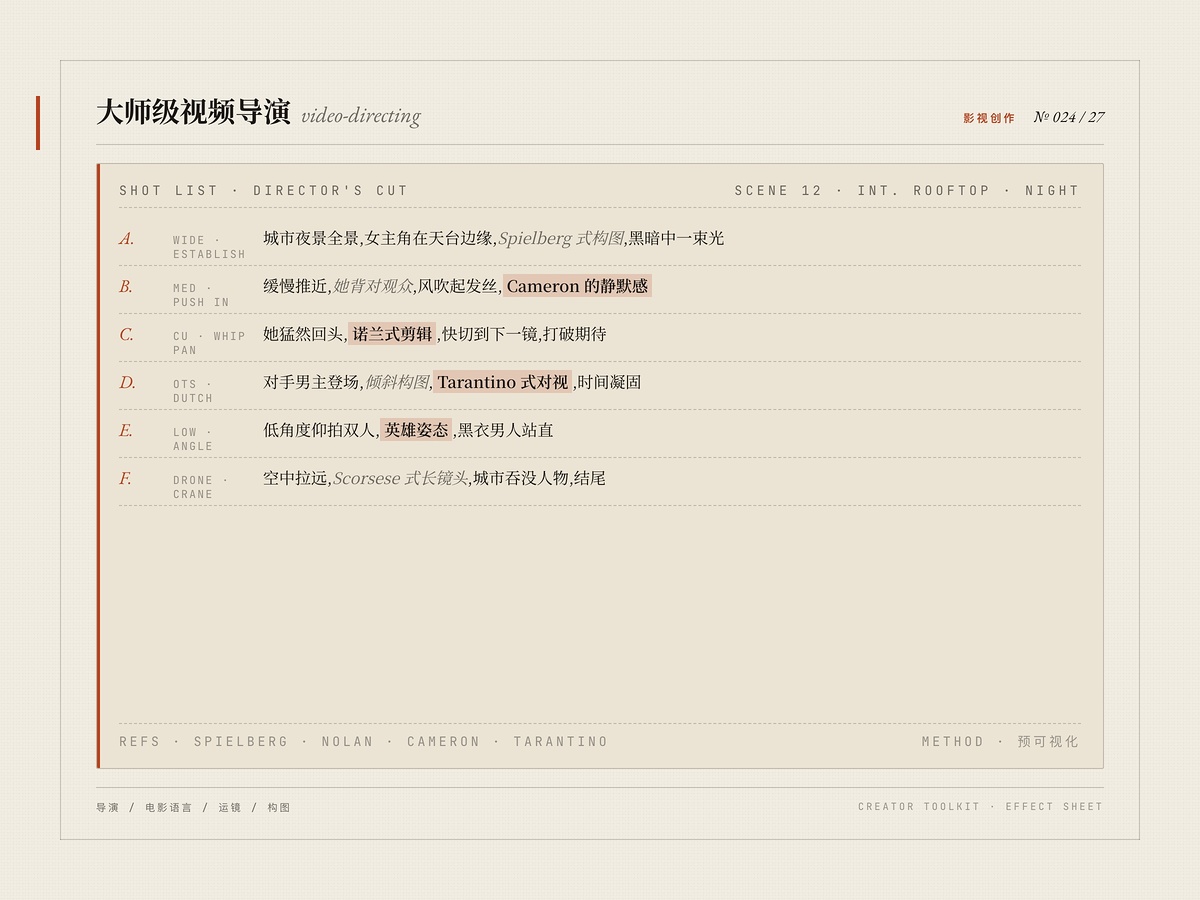Click the italic phrase 她背对观众
The width and height of the screenshot is (1200, 900).
373,286
